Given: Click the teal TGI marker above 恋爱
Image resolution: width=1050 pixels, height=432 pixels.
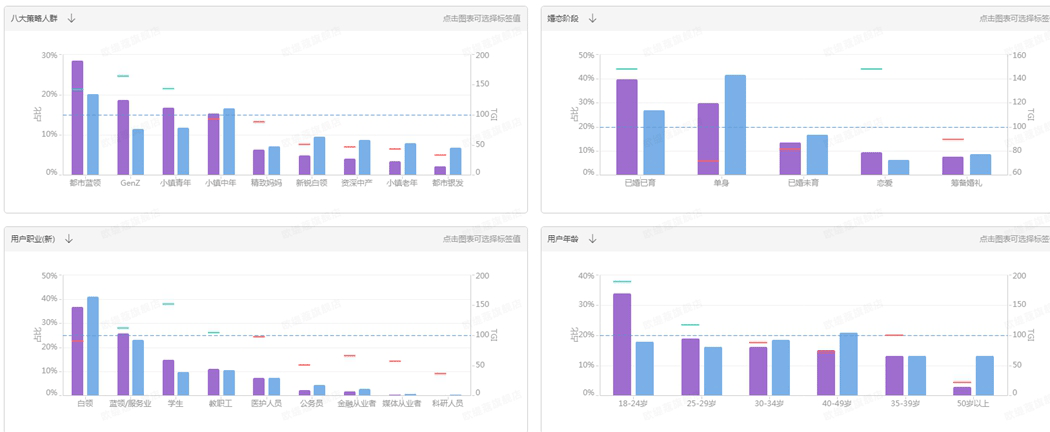Looking at the screenshot, I should (871, 69).
